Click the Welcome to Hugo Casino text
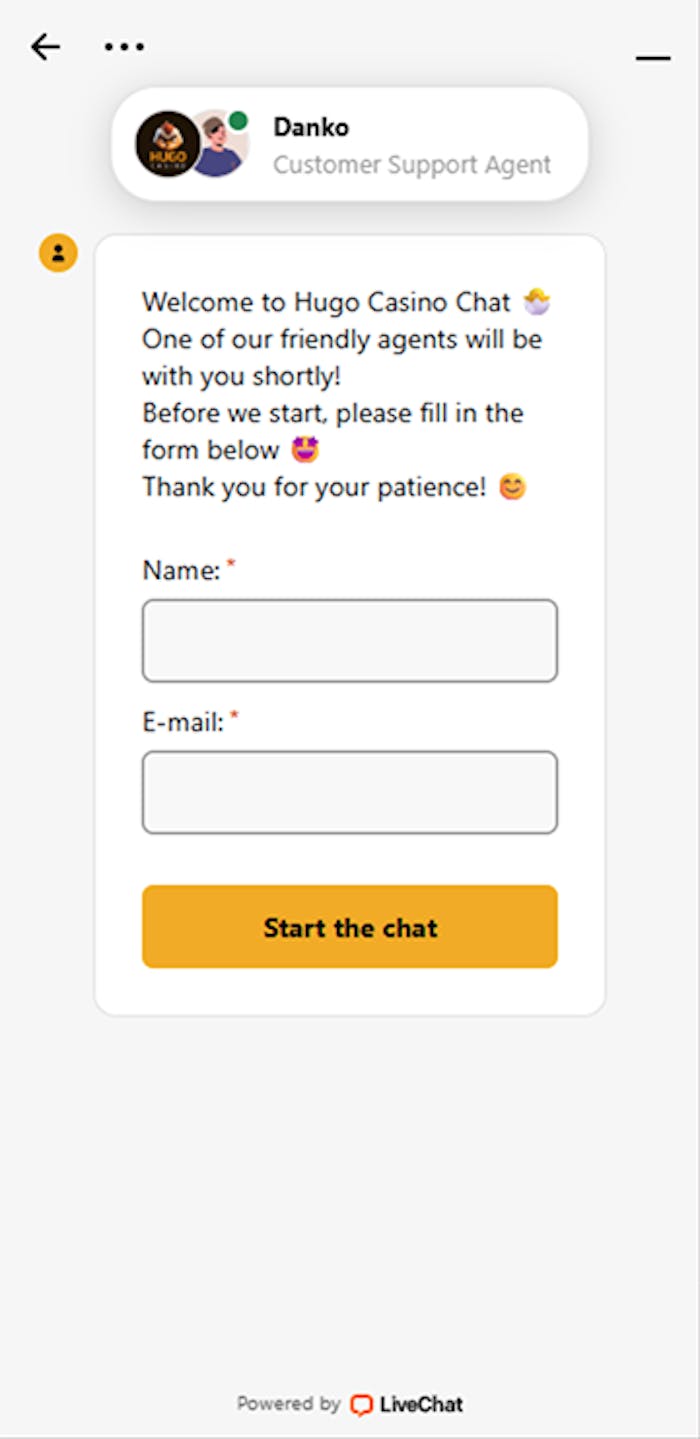 point(326,302)
